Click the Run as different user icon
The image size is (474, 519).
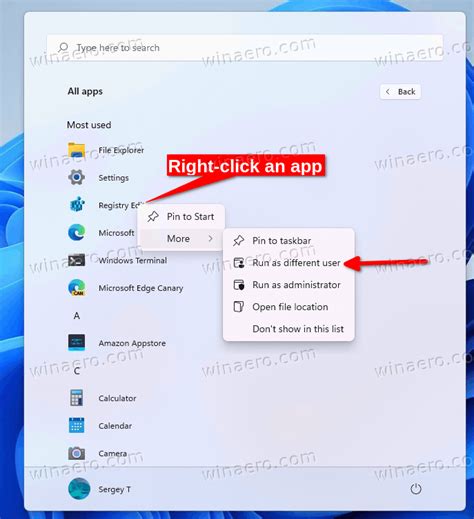click(x=239, y=263)
